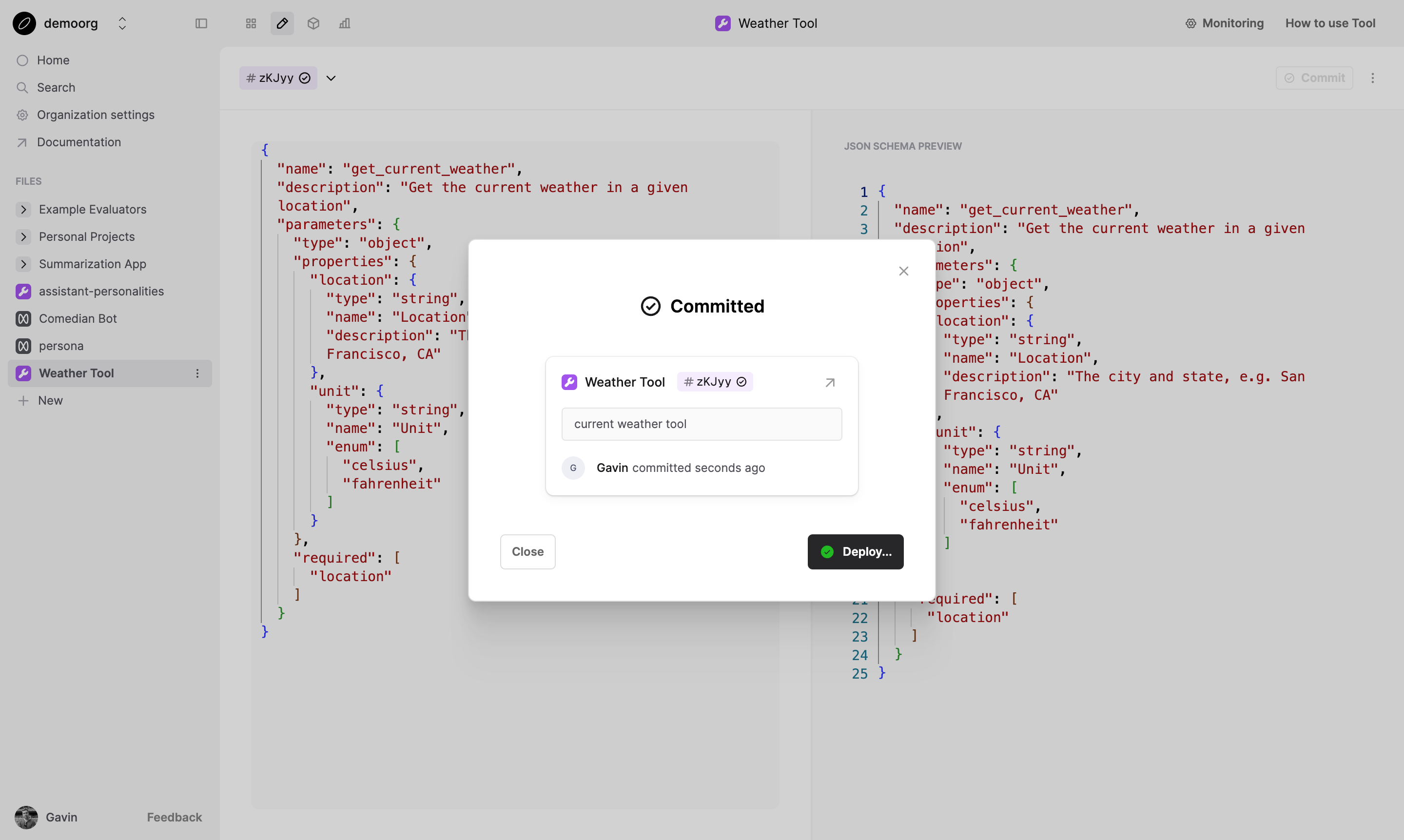Open the How to use Tool link
The width and height of the screenshot is (1404, 840).
(1330, 23)
